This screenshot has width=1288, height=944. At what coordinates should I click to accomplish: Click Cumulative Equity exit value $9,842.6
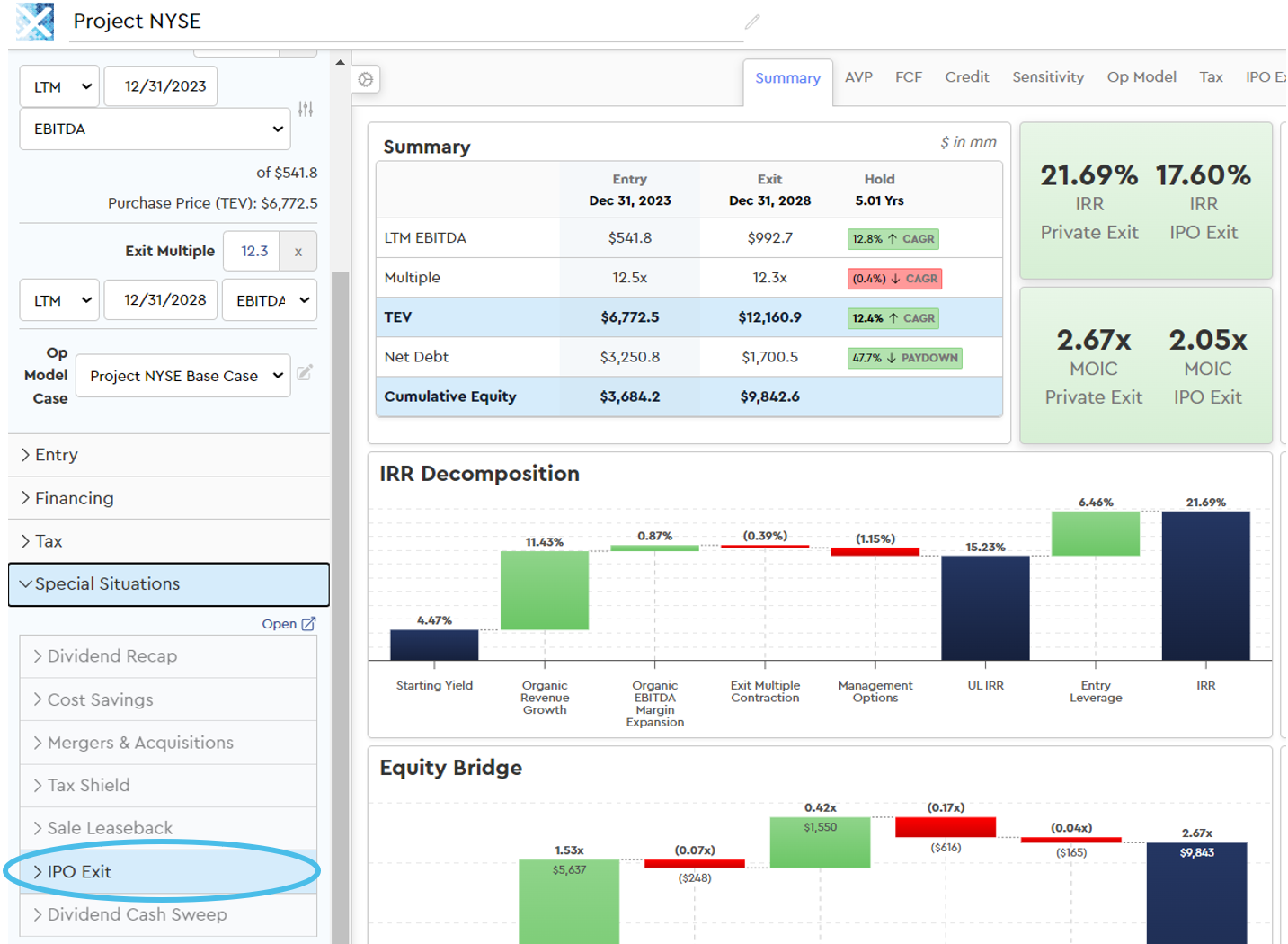[769, 396]
